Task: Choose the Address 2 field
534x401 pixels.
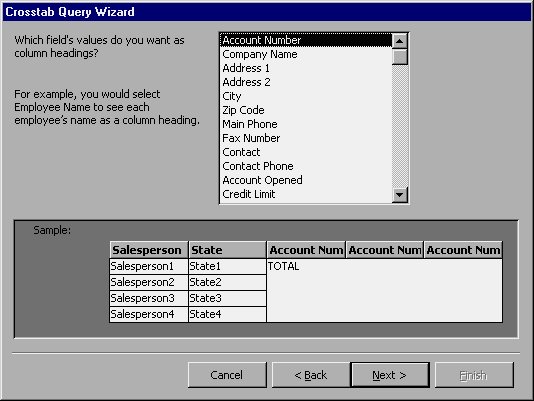Action: tap(306, 82)
